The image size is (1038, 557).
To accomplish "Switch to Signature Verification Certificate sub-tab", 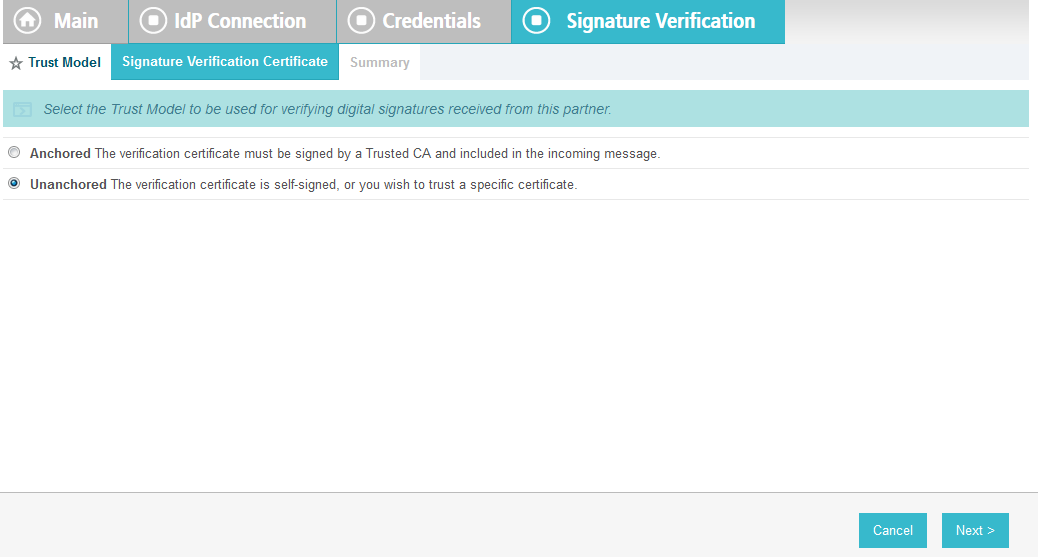I will tap(225, 62).
